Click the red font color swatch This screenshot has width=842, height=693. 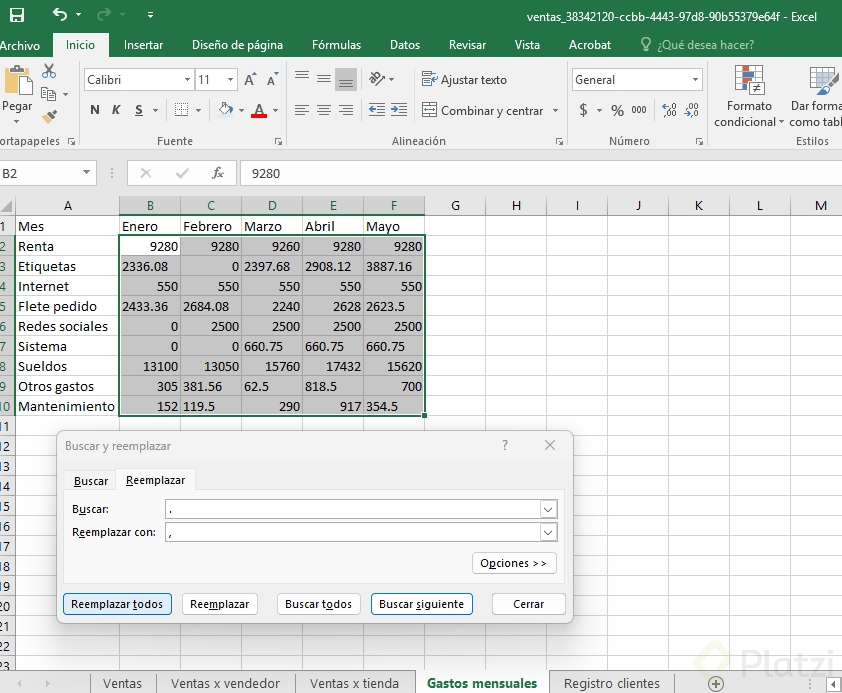(x=259, y=111)
